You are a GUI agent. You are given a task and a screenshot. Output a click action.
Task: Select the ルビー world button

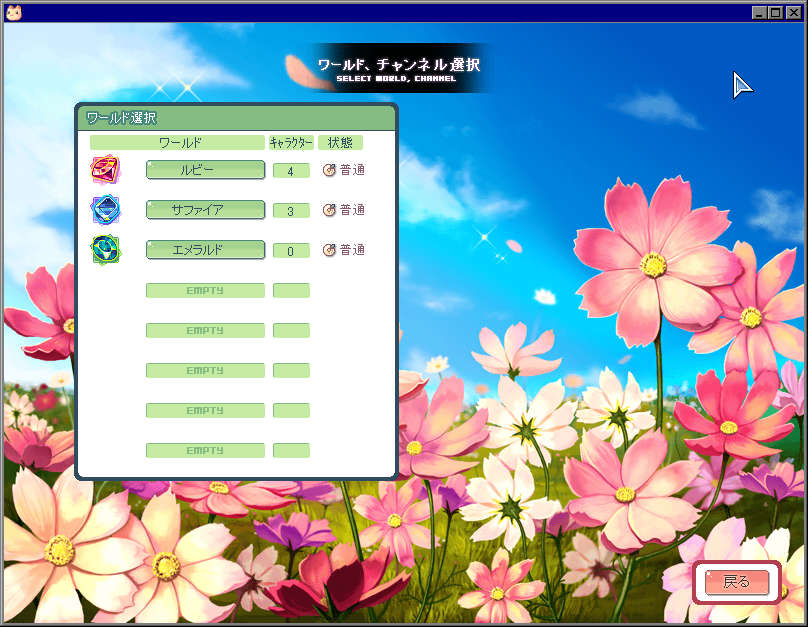[205, 170]
